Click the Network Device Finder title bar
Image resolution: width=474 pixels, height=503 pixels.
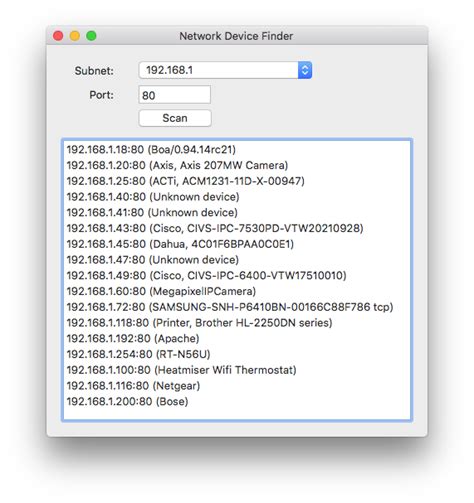tap(236, 36)
